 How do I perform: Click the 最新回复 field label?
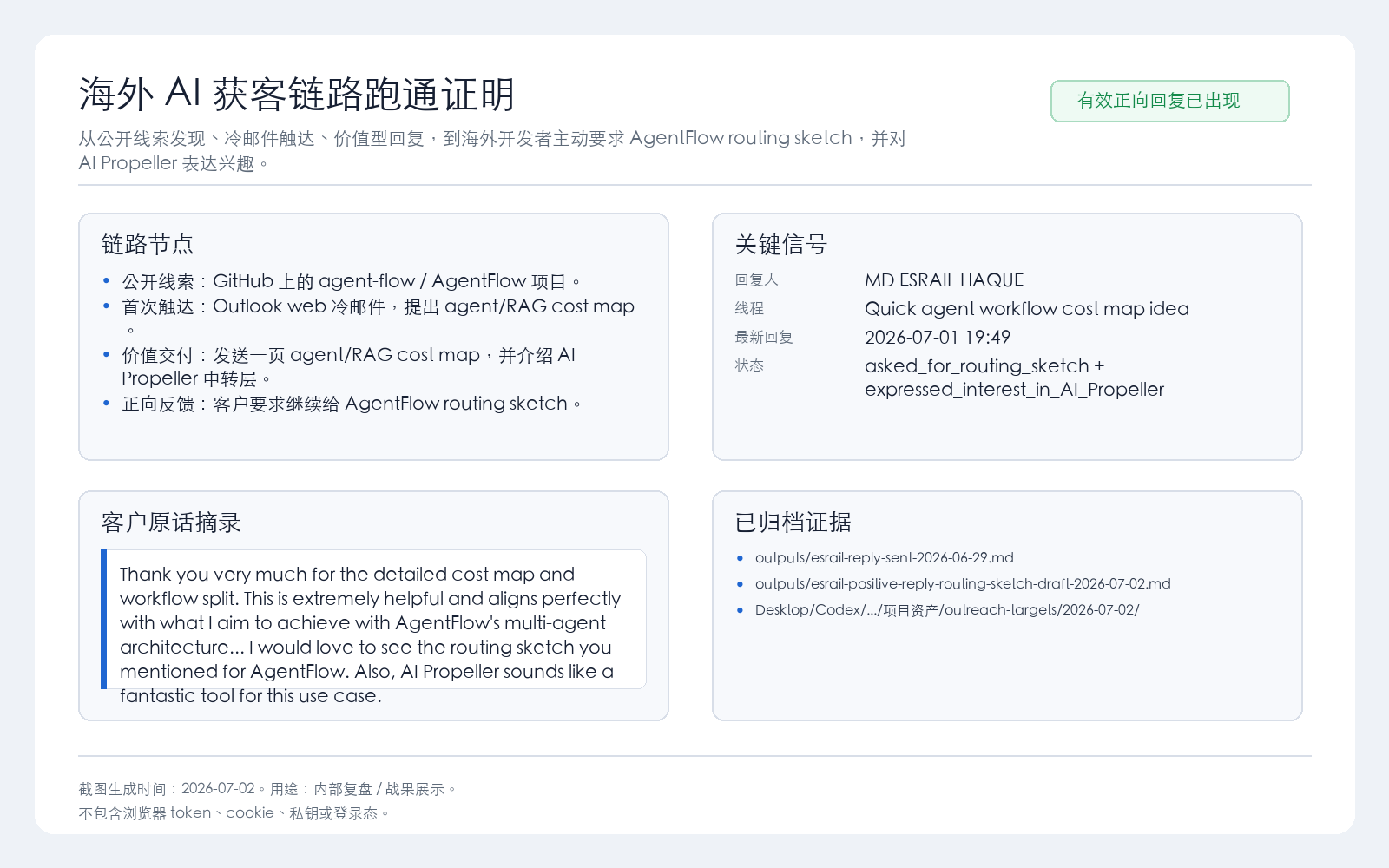click(x=764, y=337)
